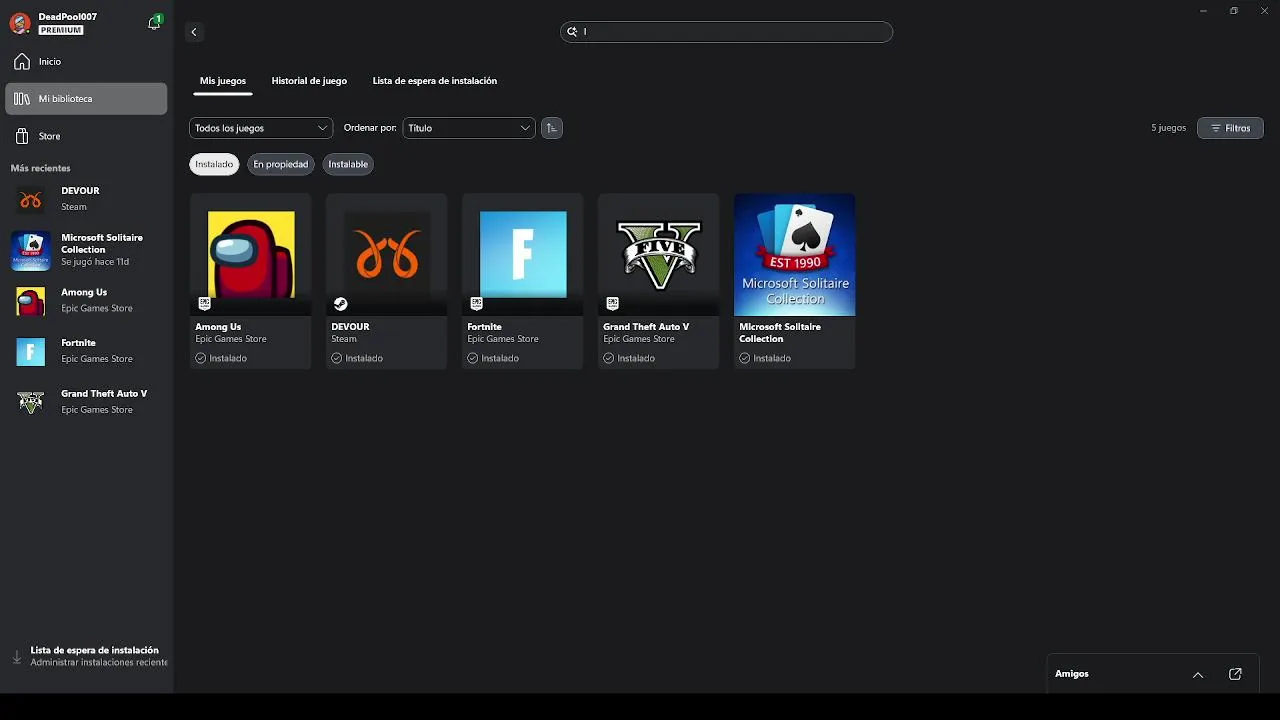This screenshot has height=720, width=1280.
Task: Click the download queue arrow icon
Action: point(17,658)
